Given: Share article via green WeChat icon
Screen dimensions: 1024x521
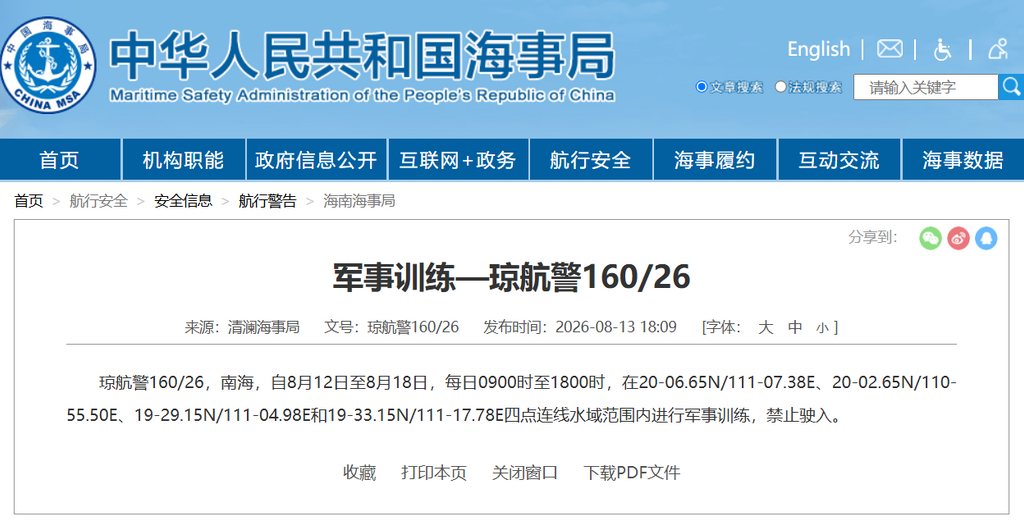Looking at the screenshot, I should pos(930,238).
